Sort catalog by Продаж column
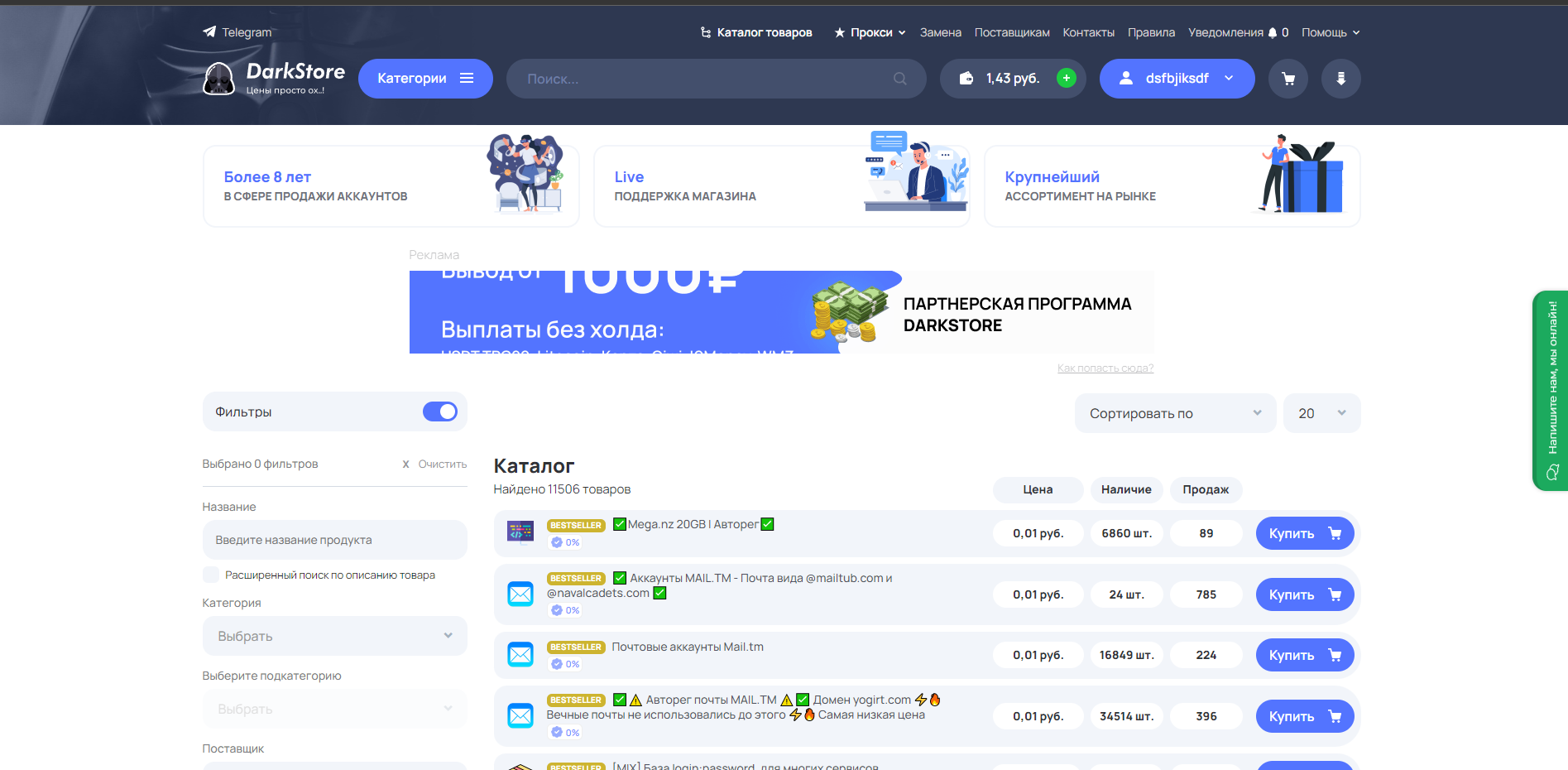This screenshot has height=770, width=1568. click(x=1206, y=489)
